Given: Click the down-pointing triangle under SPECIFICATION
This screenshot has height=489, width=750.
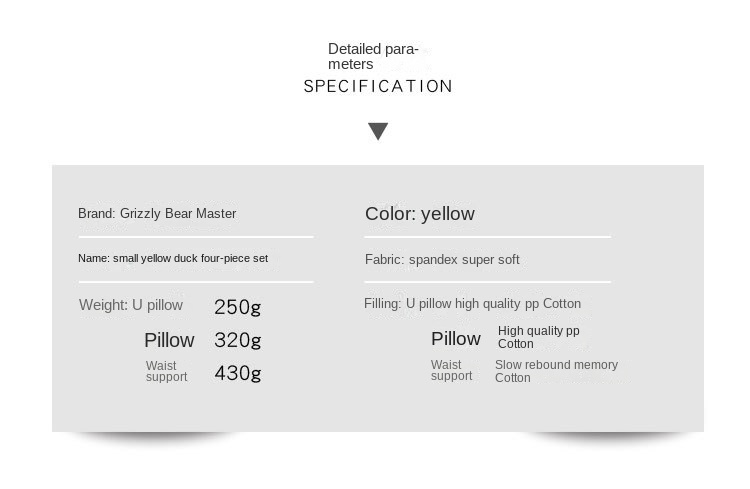Looking at the screenshot, I should point(378,131).
